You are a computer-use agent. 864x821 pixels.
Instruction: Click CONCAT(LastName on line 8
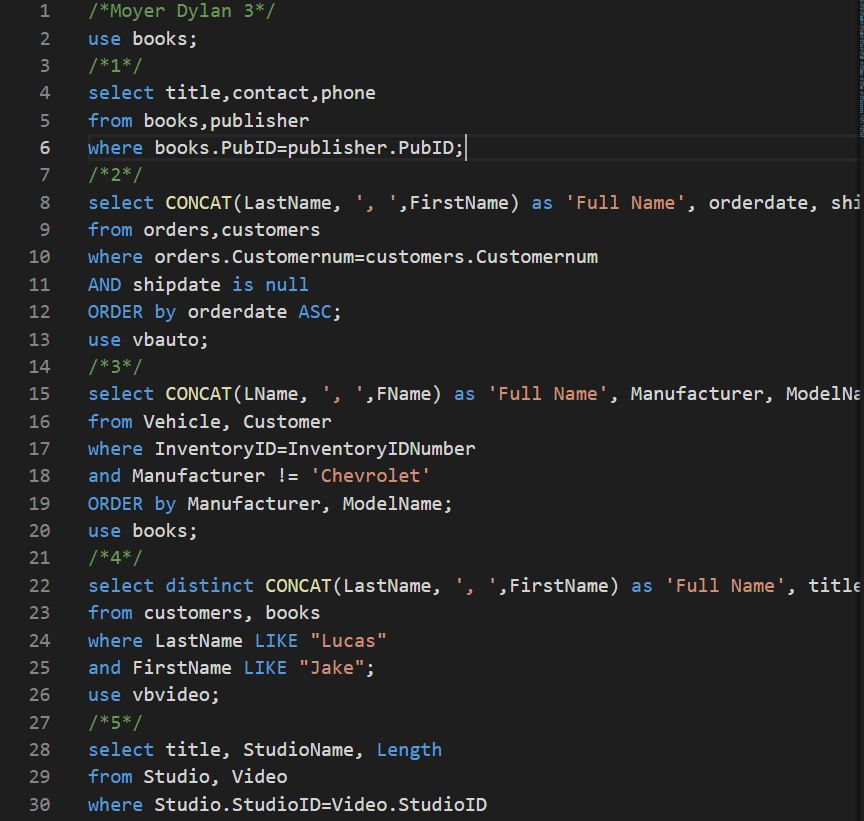pyautogui.click(x=248, y=203)
